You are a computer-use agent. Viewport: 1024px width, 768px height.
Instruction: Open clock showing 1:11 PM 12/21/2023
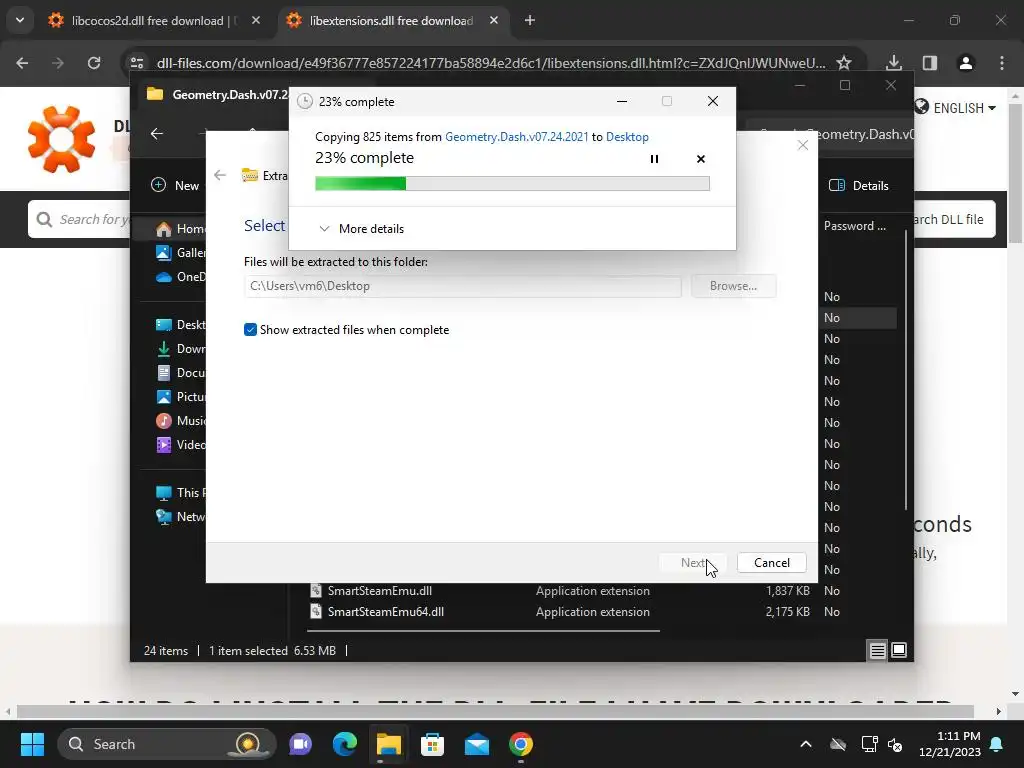[950, 744]
